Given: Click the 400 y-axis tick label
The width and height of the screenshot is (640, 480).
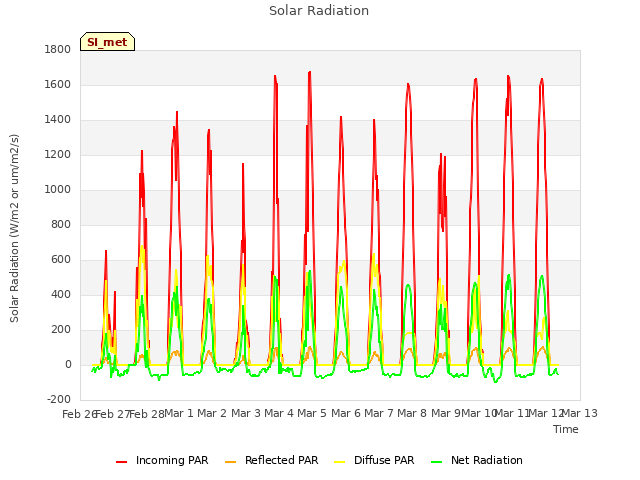Looking at the screenshot, I should (x=61, y=294).
